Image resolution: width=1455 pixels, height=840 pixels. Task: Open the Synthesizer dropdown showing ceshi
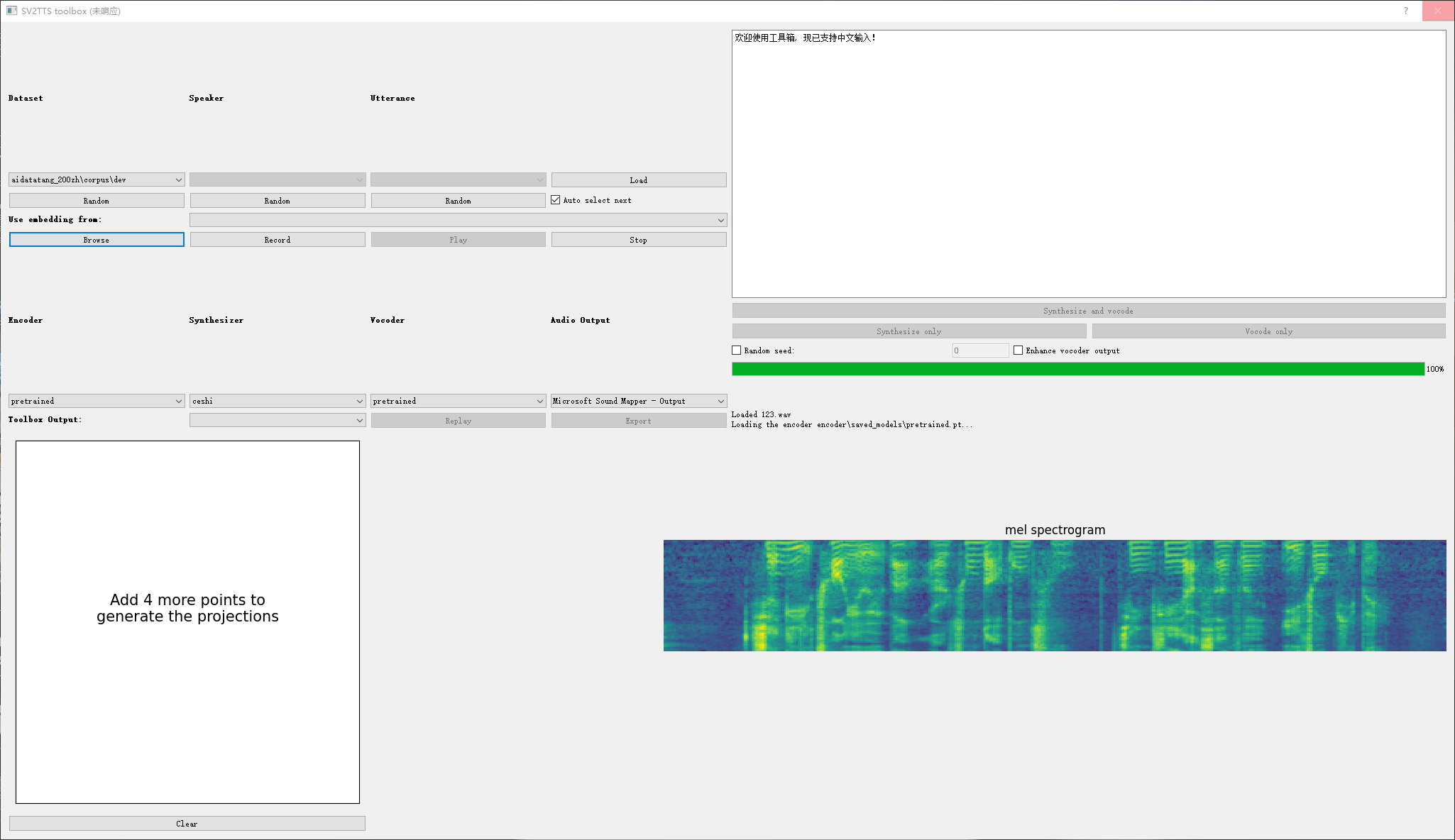(277, 400)
